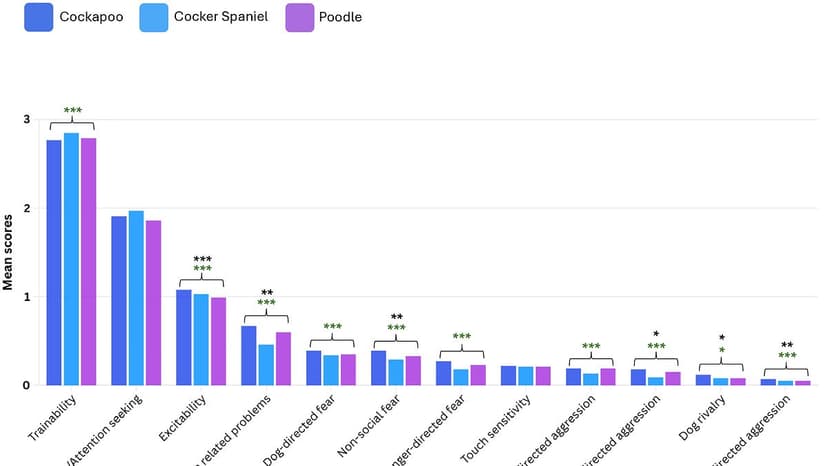Click the green asterisks above Trainability bars
The height and width of the screenshot is (466, 828).
pyautogui.click(x=72, y=111)
